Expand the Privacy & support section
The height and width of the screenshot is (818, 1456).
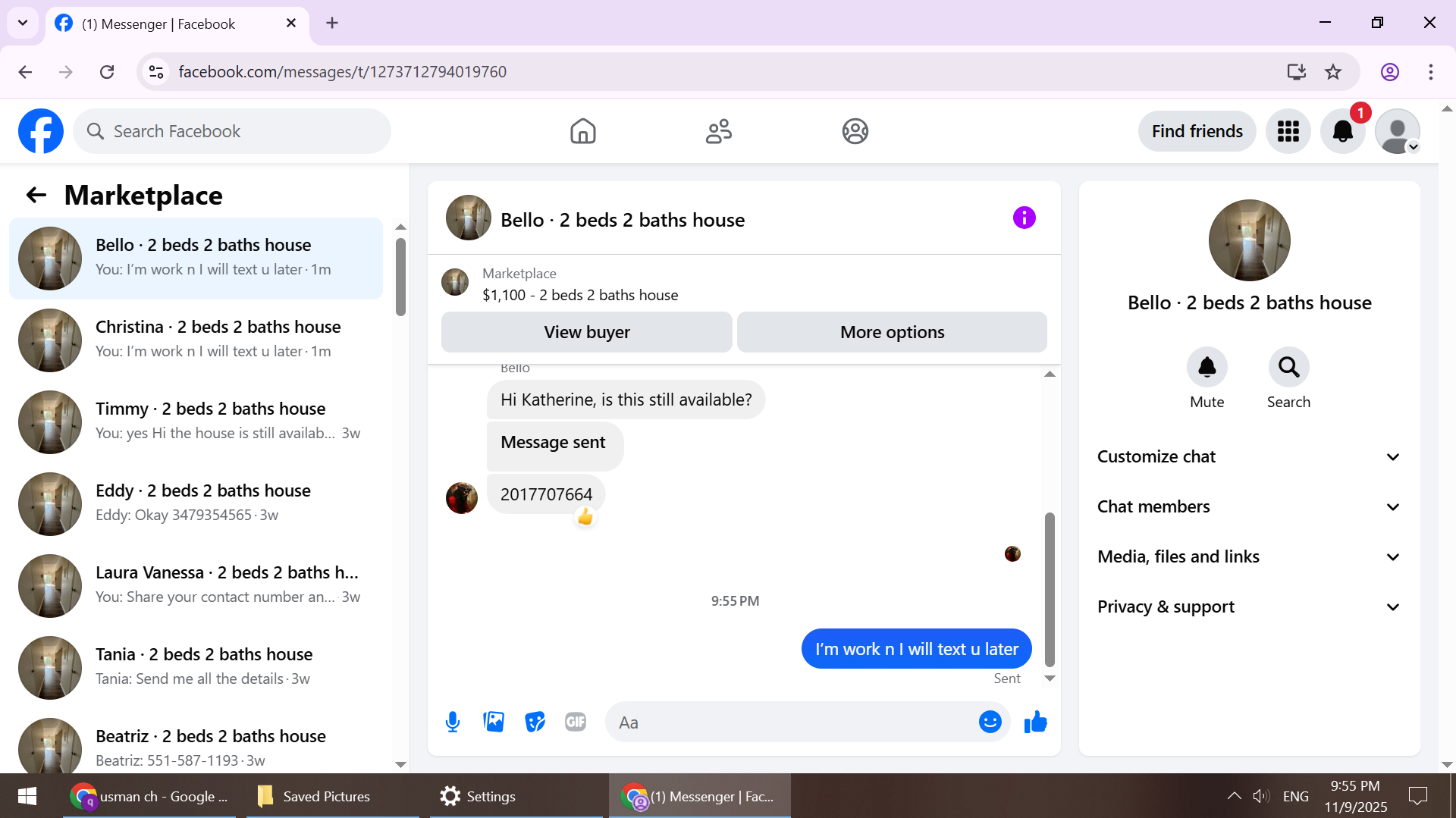click(x=1249, y=606)
